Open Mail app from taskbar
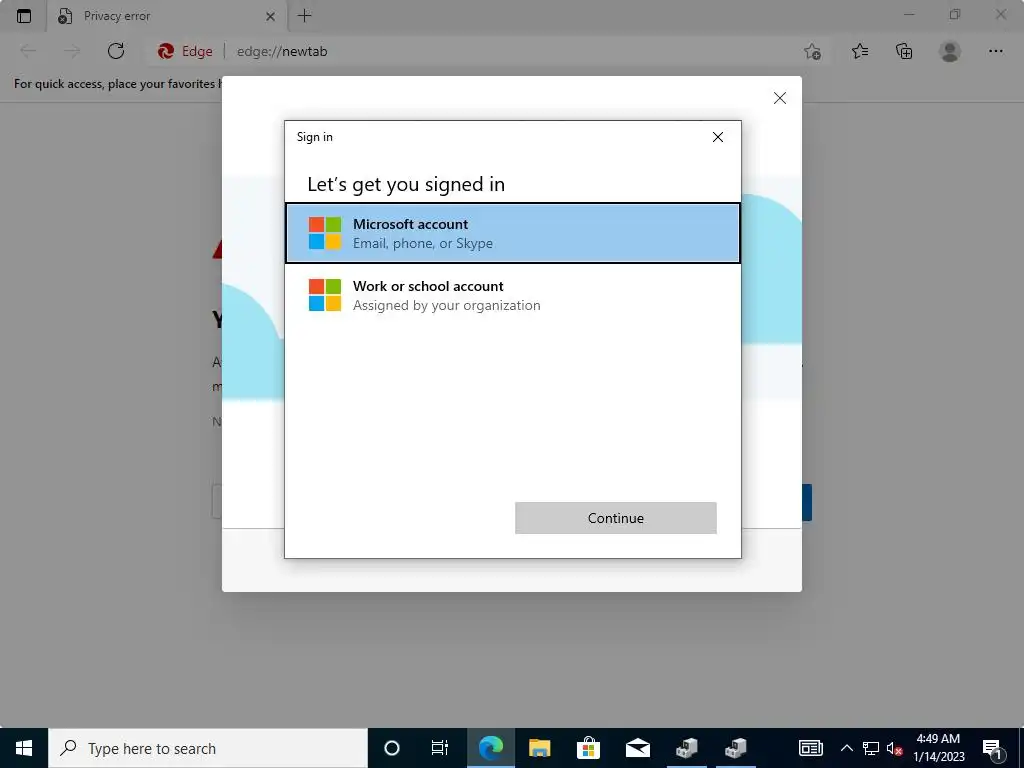This screenshot has height=768, width=1024. (637, 748)
